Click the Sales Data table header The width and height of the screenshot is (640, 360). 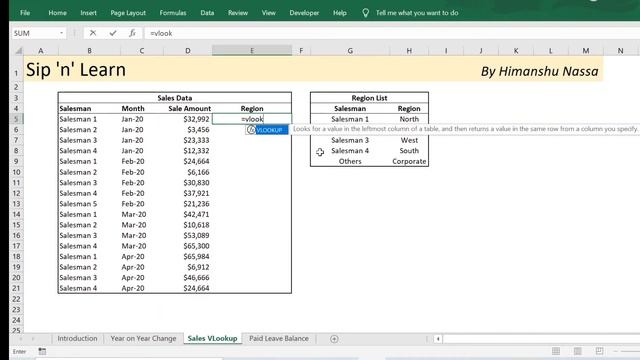coord(175,98)
